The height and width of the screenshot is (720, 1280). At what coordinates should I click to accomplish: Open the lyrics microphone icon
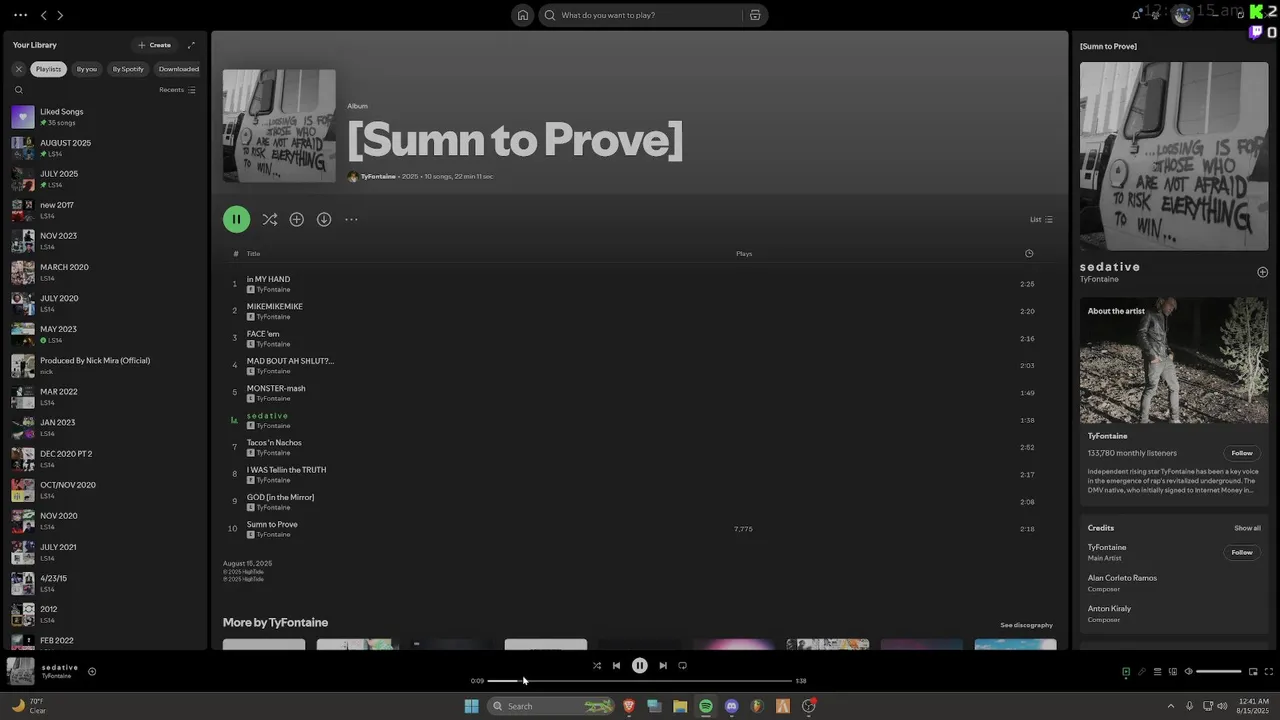tap(1141, 672)
